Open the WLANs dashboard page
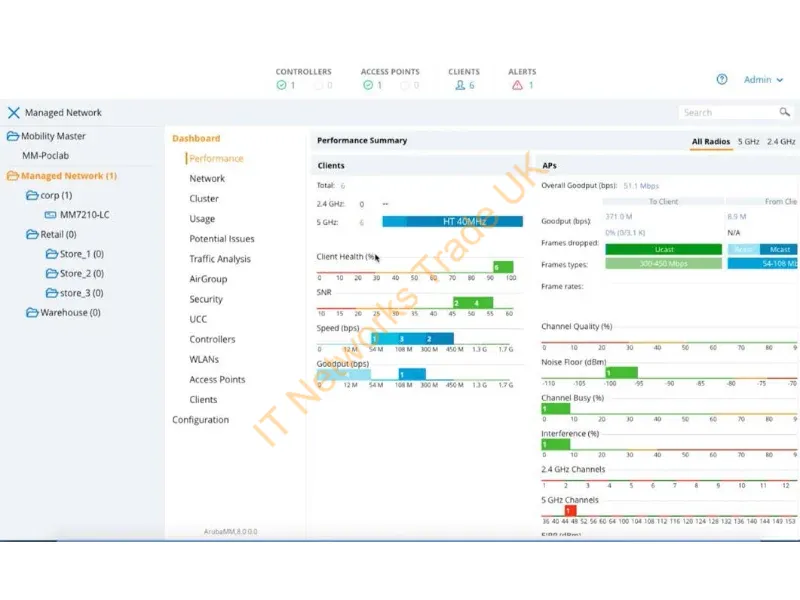This screenshot has height=600, width=800. (204, 359)
